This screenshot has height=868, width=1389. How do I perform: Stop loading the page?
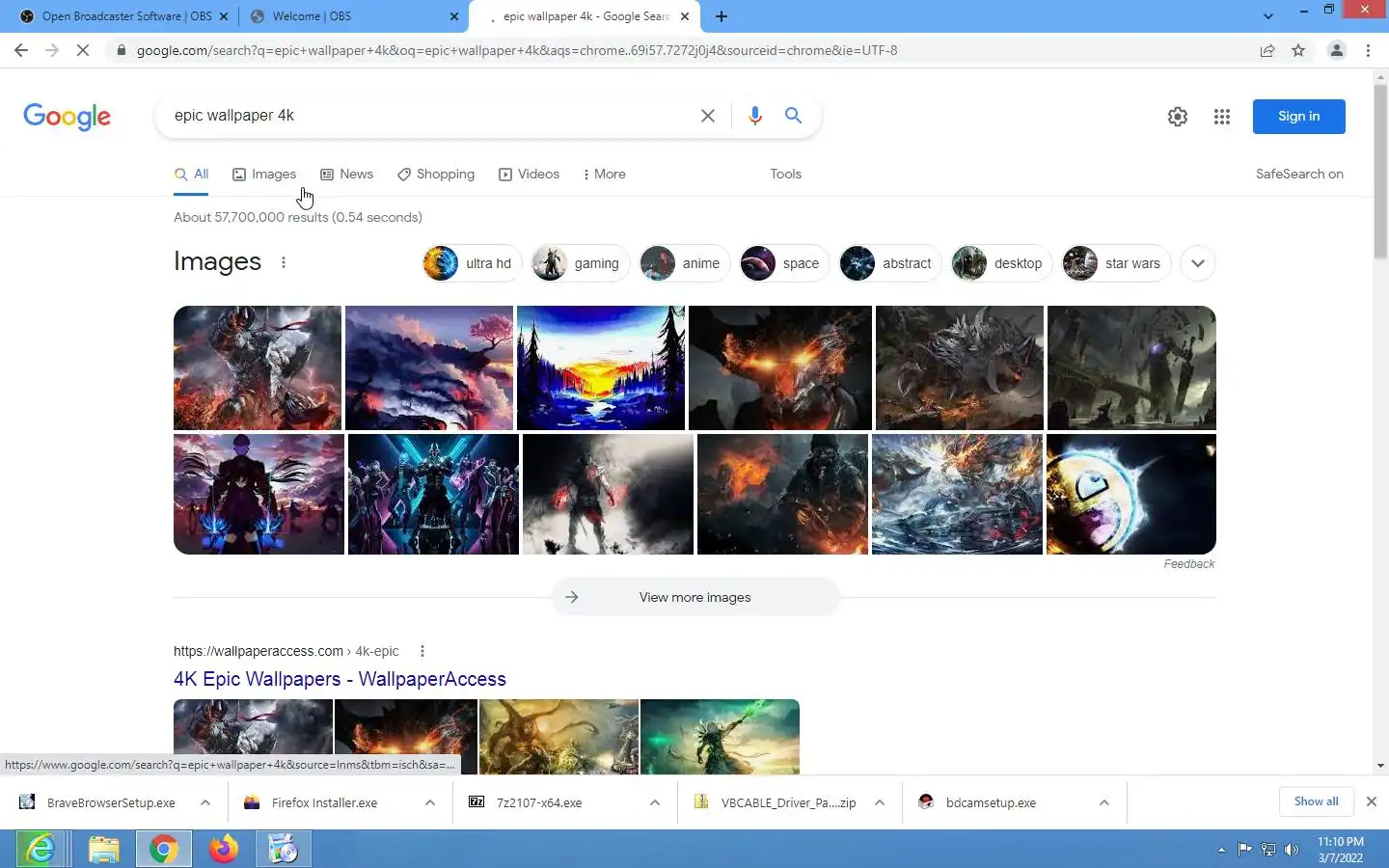(83, 50)
